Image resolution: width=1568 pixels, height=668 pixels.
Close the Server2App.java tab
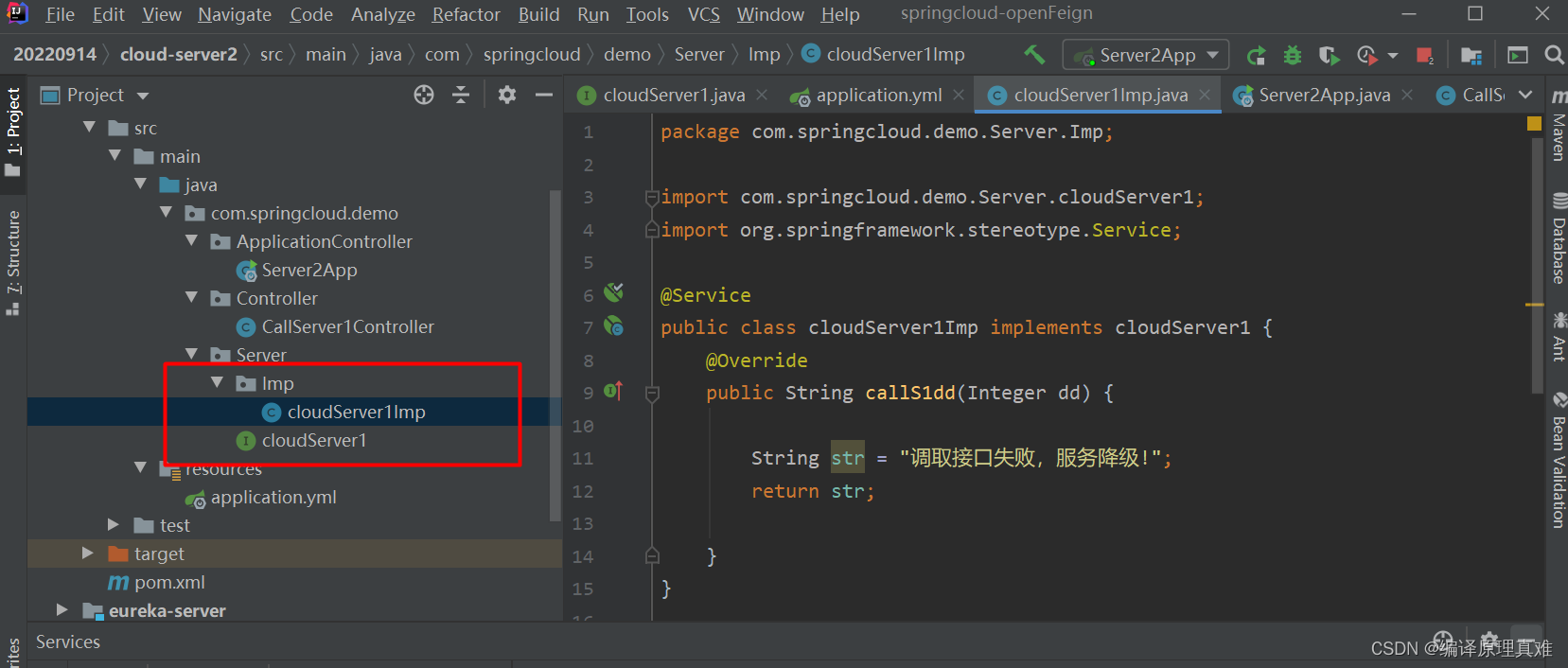coord(1407,95)
